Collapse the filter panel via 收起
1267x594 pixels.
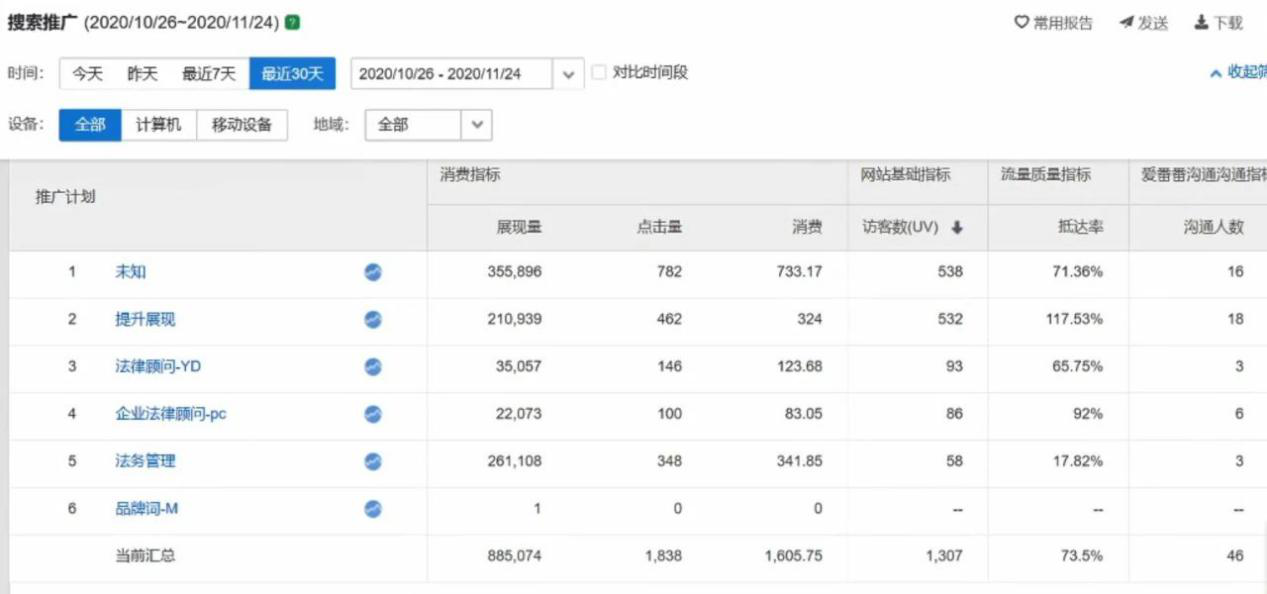(1238, 72)
